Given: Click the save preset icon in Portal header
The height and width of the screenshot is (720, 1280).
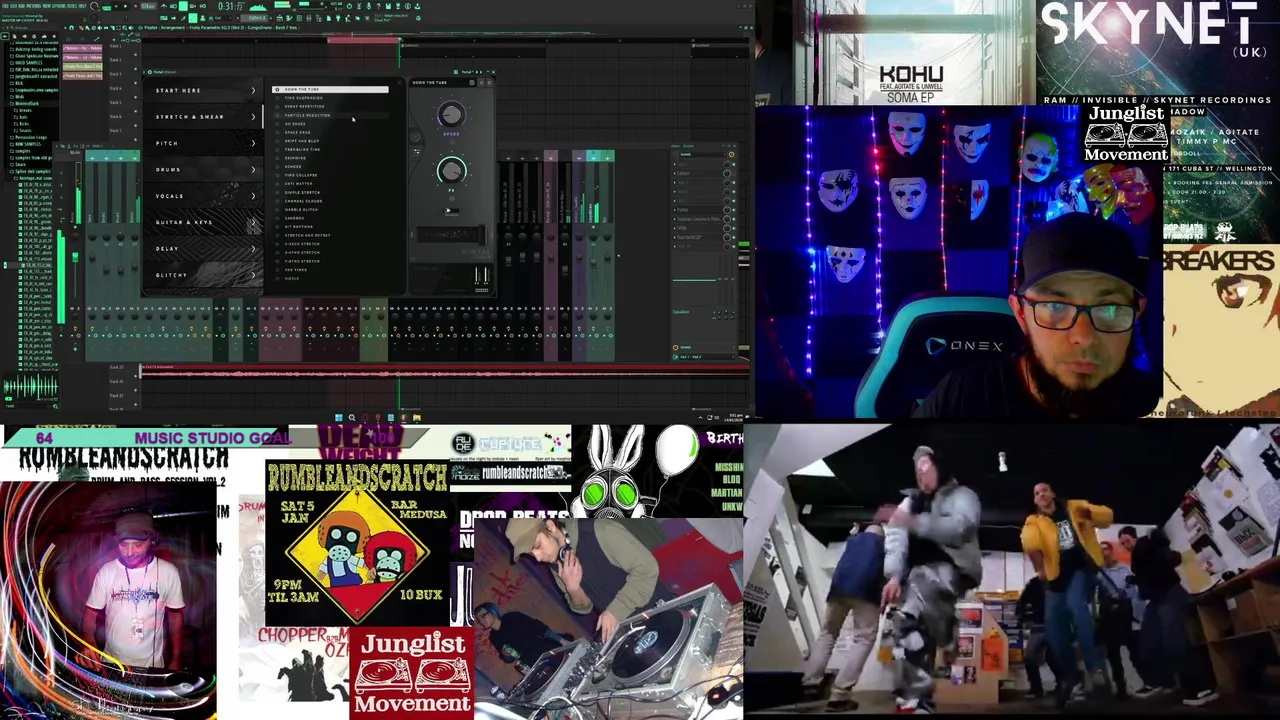Looking at the screenshot, I should tap(471, 83).
